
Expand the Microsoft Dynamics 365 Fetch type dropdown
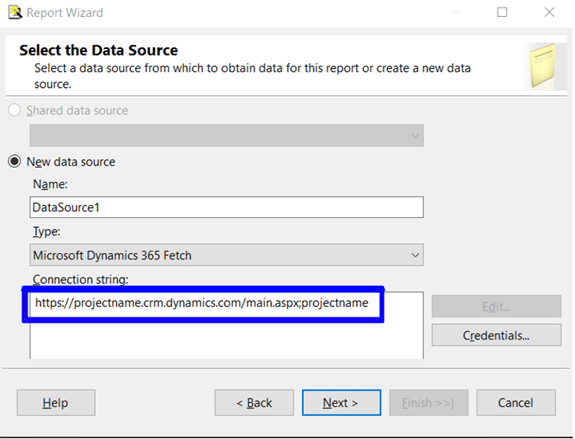click(227, 255)
